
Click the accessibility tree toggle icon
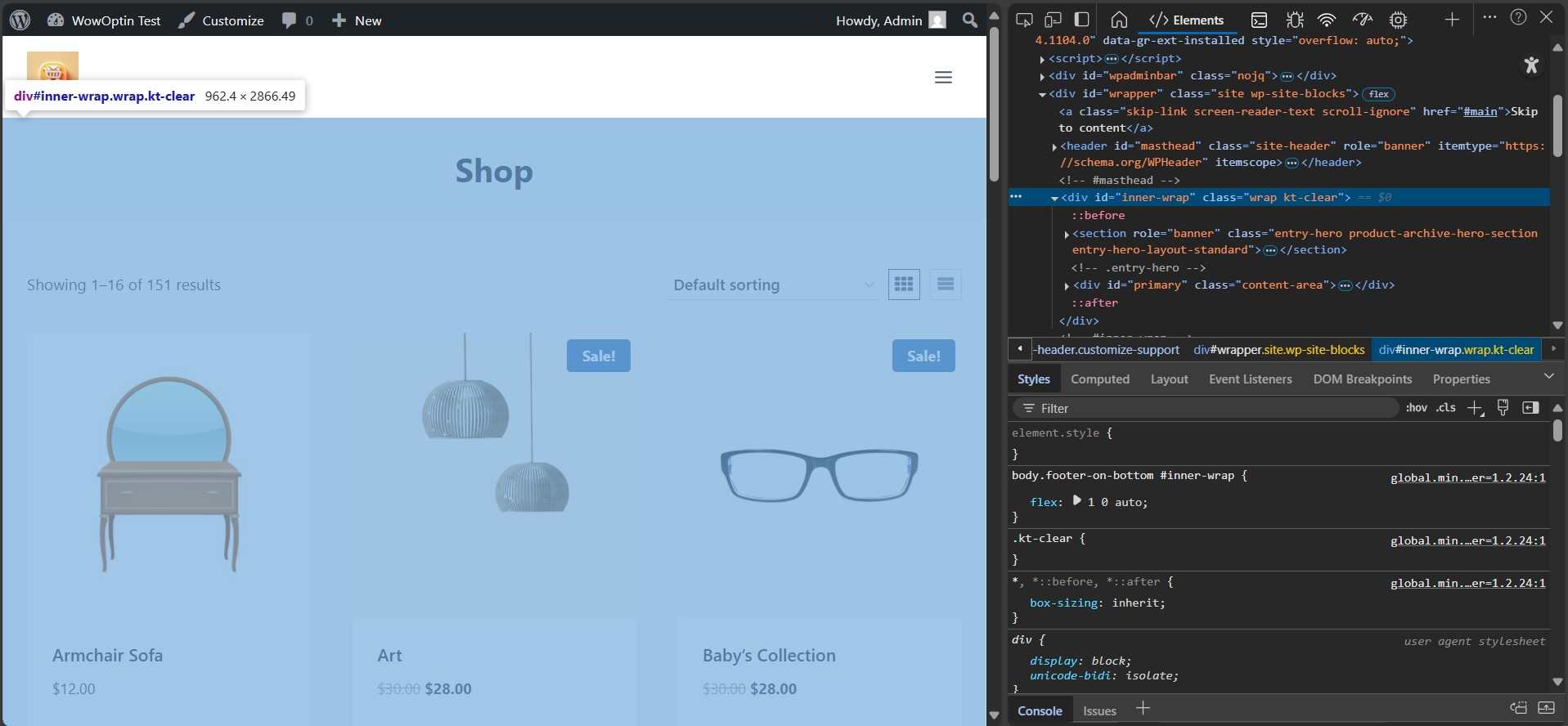[1531, 65]
